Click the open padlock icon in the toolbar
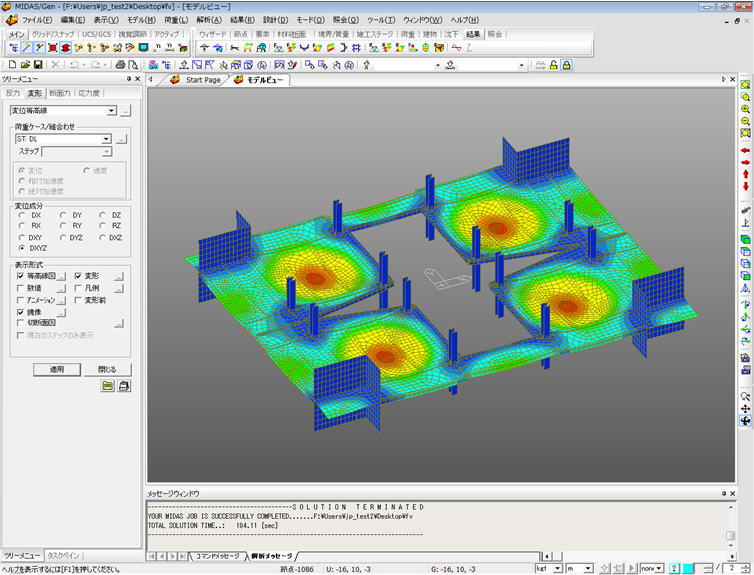The image size is (754, 575). [553, 65]
